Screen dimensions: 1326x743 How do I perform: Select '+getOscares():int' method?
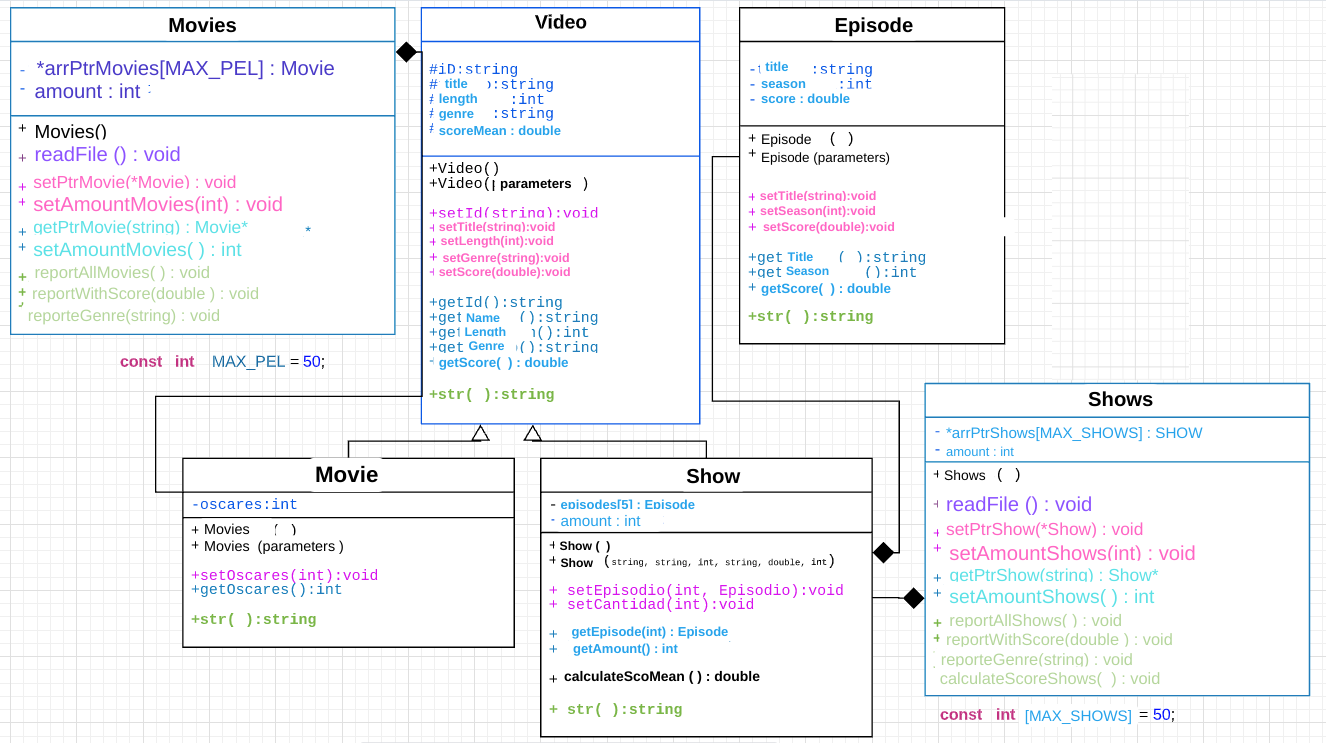[x=266, y=590]
